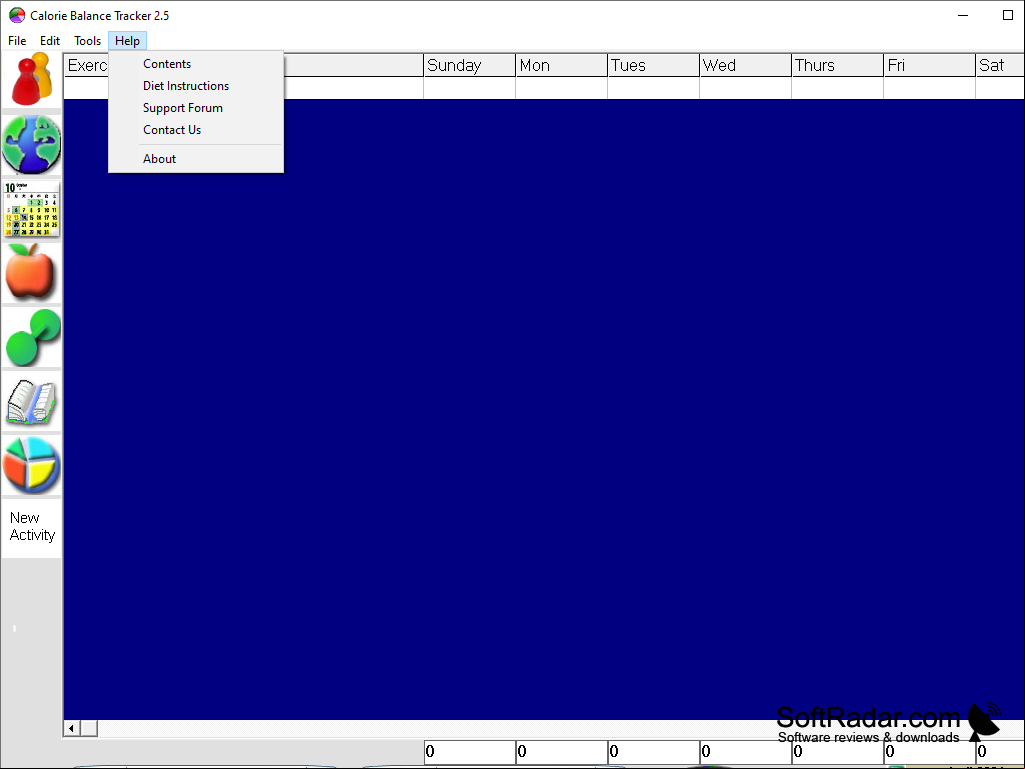
Task: Open the File menu
Action: (17, 41)
